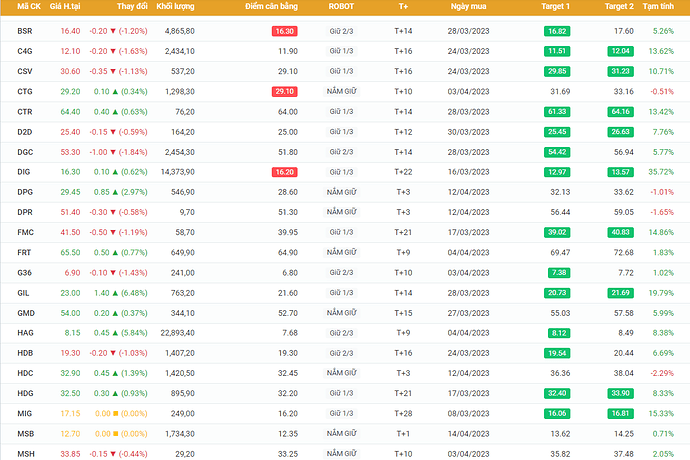690x460 pixels.
Task: Sort by the ROBOT column header
Action: [341, 7]
